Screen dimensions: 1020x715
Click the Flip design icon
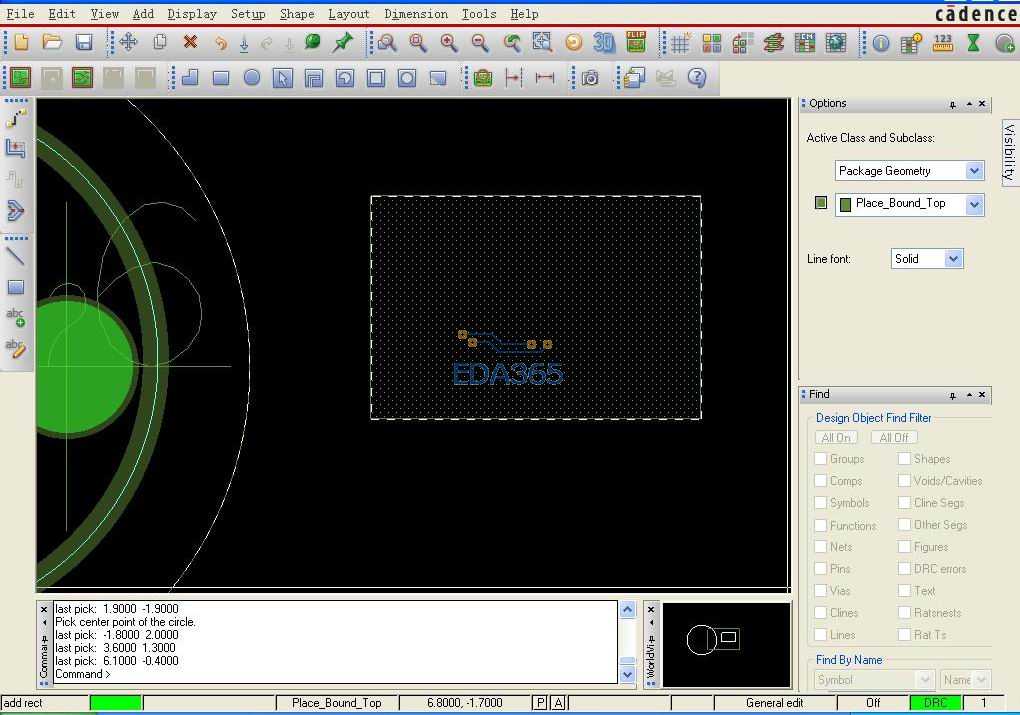click(x=636, y=42)
